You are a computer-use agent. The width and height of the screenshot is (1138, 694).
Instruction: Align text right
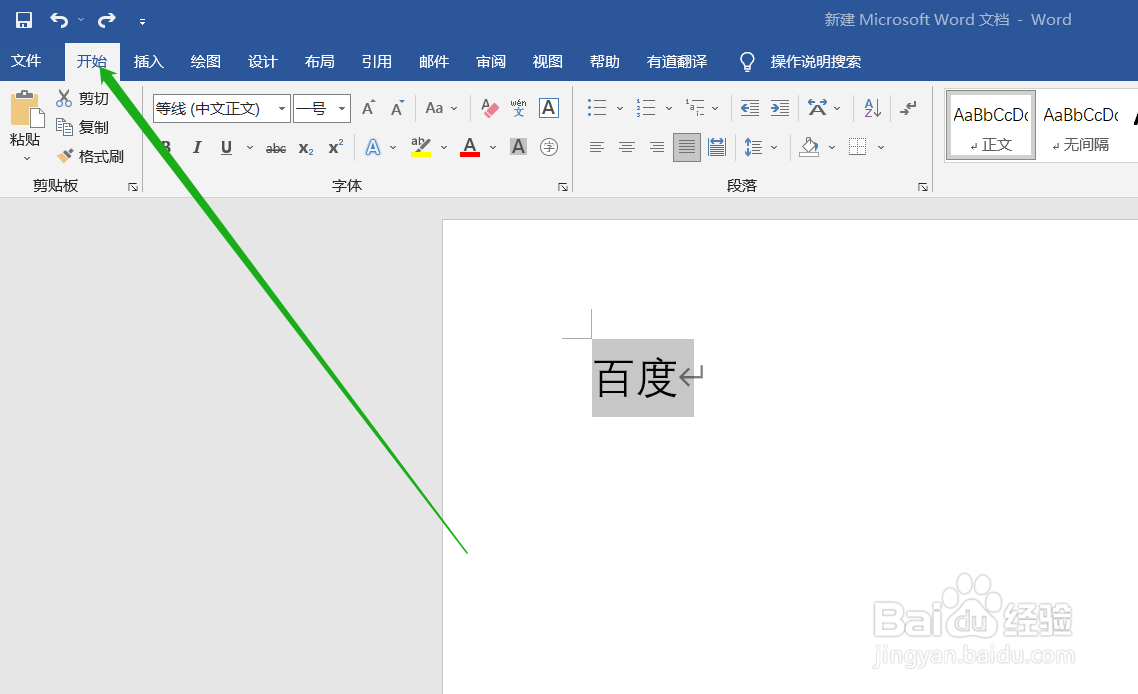click(657, 147)
